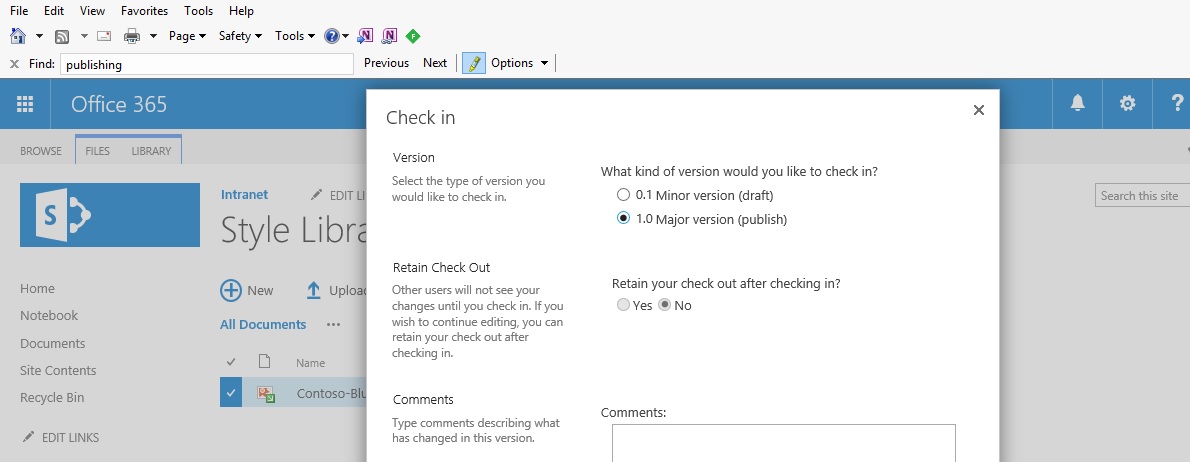Click the SharePoint site logo
This screenshot has width=1190, height=462.
coord(110,215)
